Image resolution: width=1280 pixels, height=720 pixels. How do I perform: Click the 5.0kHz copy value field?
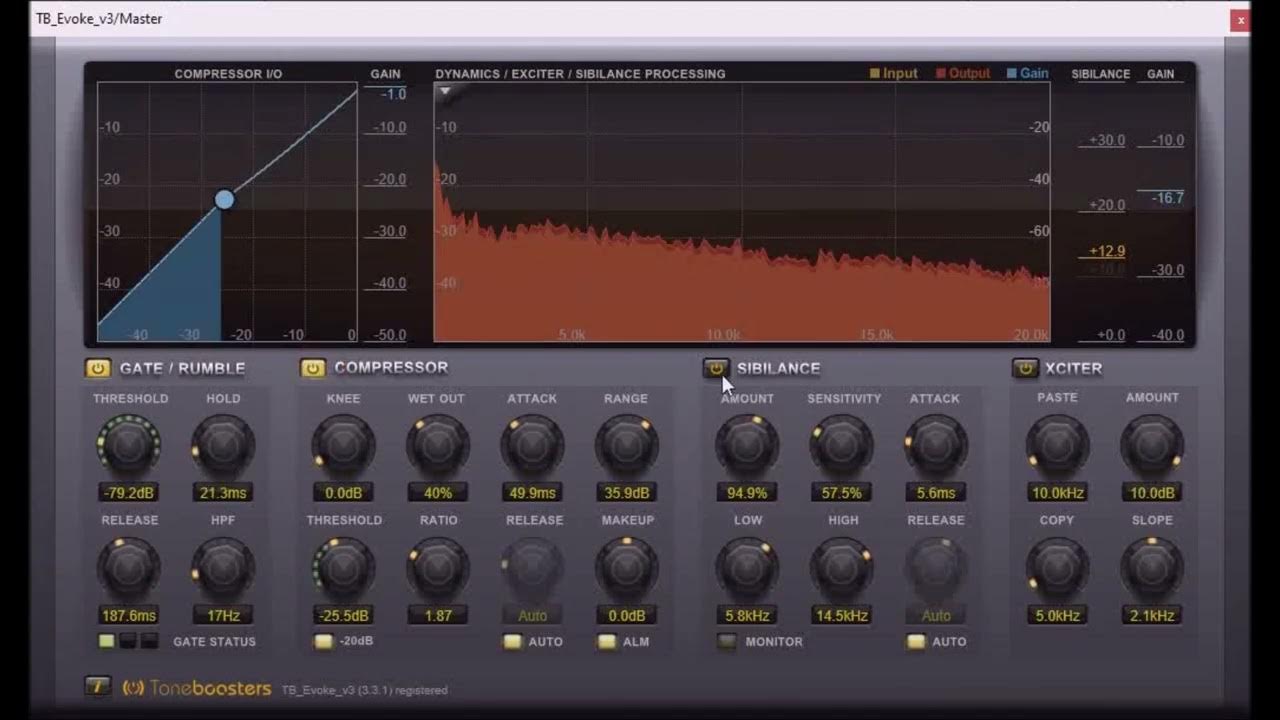[x=1057, y=616]
